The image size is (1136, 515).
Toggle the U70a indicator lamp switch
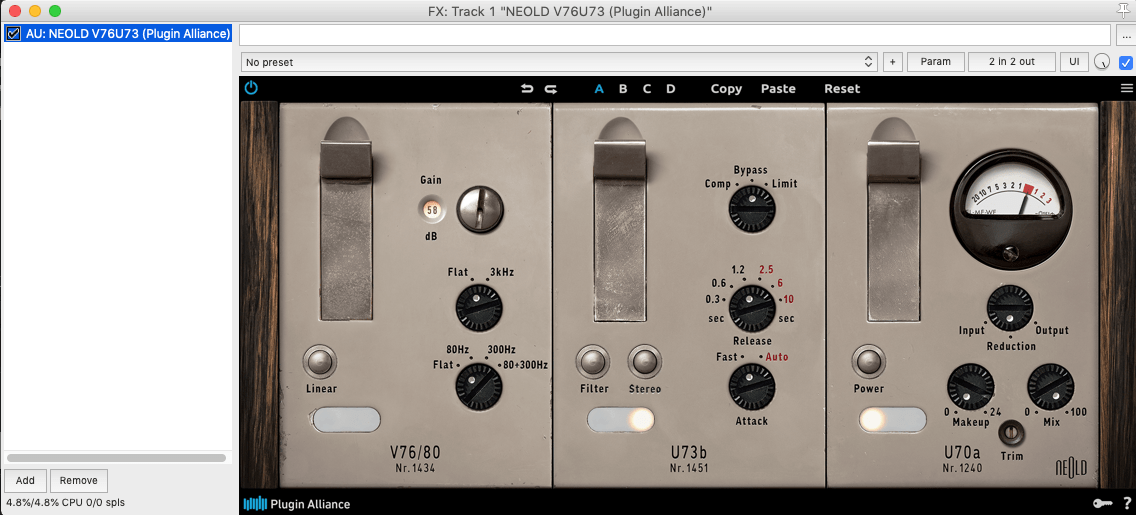pyautogui.click(x=893, y=419)
